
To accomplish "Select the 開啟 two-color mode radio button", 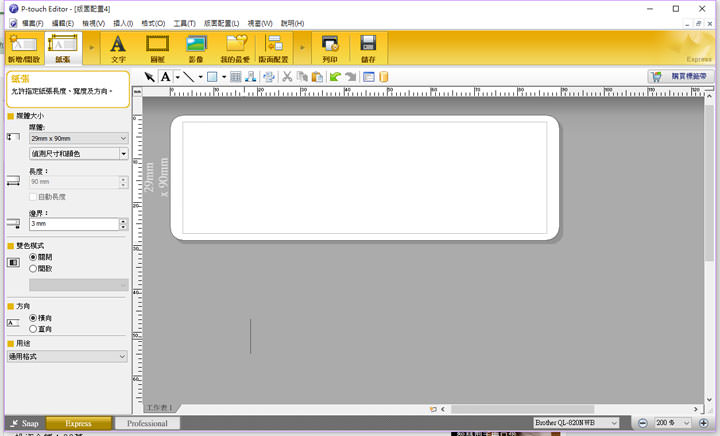I will click(x=33, y=268).
